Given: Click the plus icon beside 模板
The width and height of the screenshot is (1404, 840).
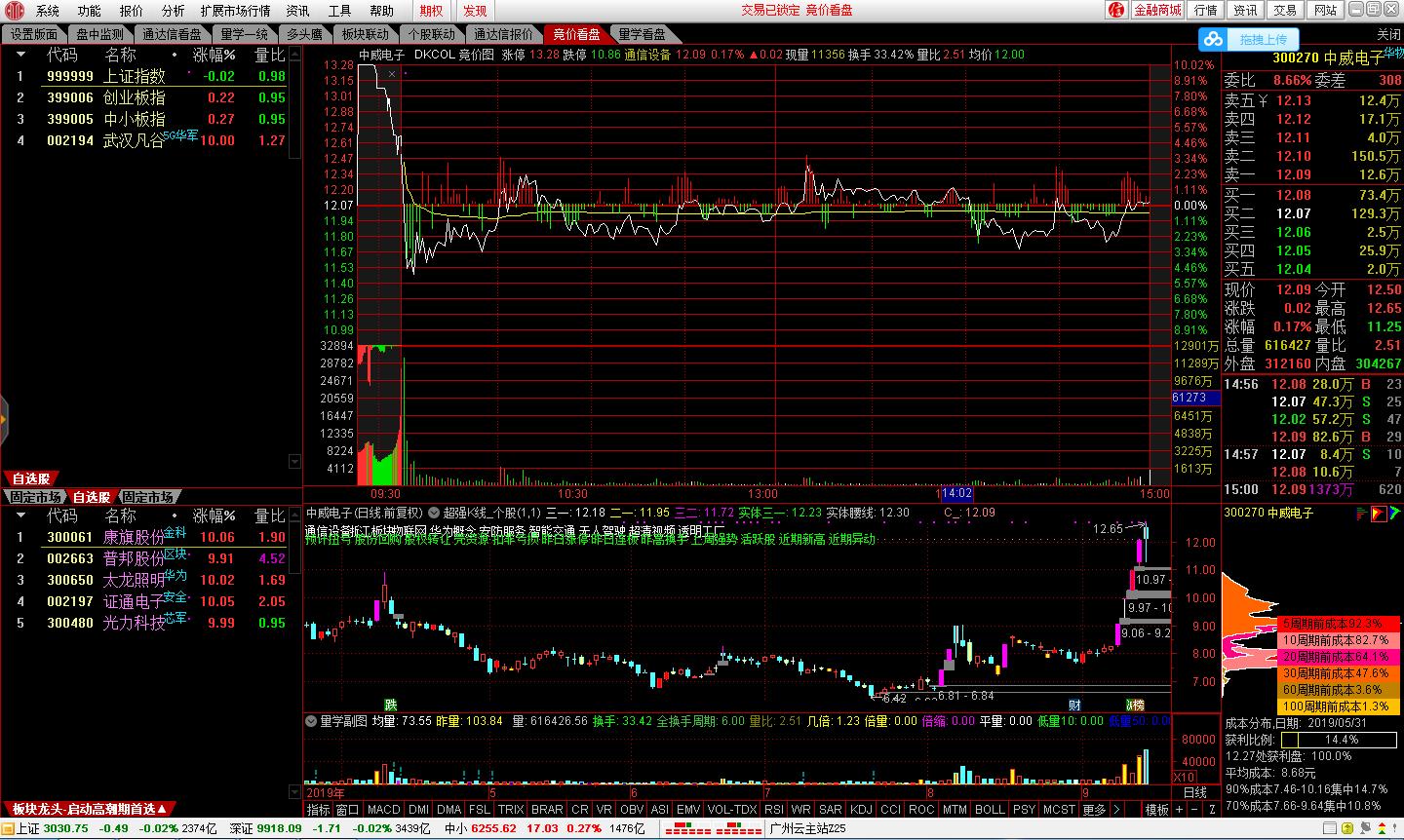Looking at the screenshot, I should click(1181, 810).
